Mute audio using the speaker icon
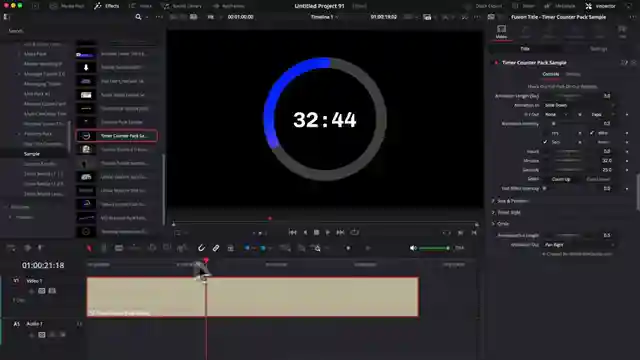Viewport: 640px width, 360px height. (x=413, y=248)
